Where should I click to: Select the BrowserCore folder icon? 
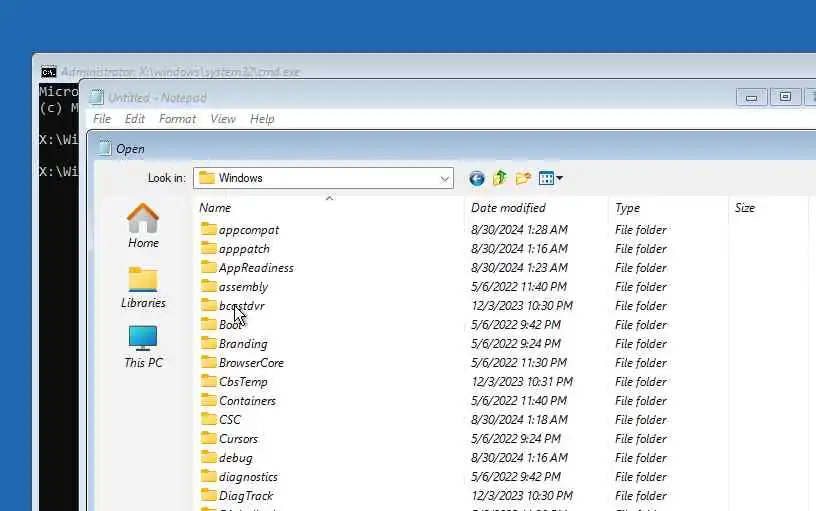click(209, 362)
